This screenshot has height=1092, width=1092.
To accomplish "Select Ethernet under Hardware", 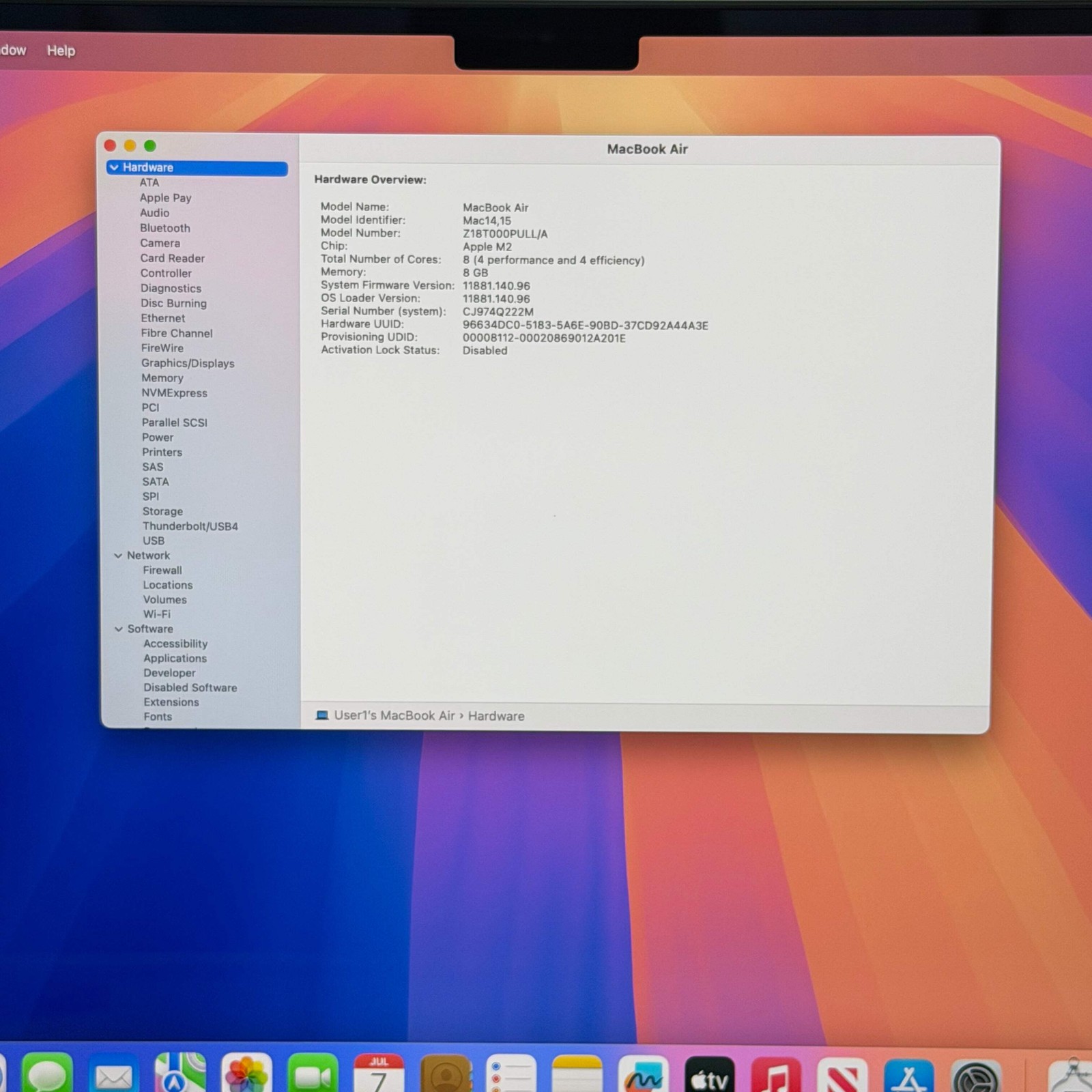I will point(163,318).
